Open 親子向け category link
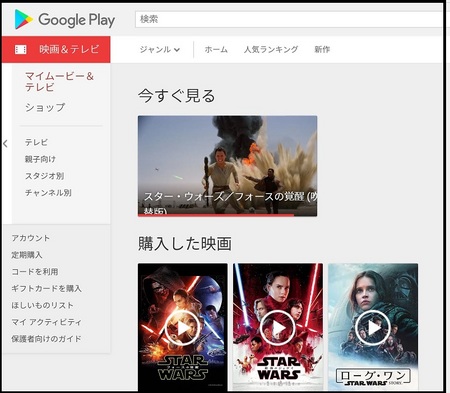The image size is (450, 393). point(40,159)
